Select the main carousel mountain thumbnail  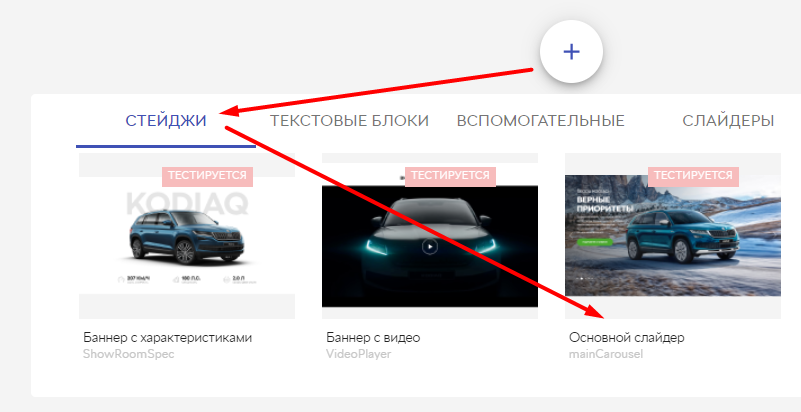pos(673,236)
